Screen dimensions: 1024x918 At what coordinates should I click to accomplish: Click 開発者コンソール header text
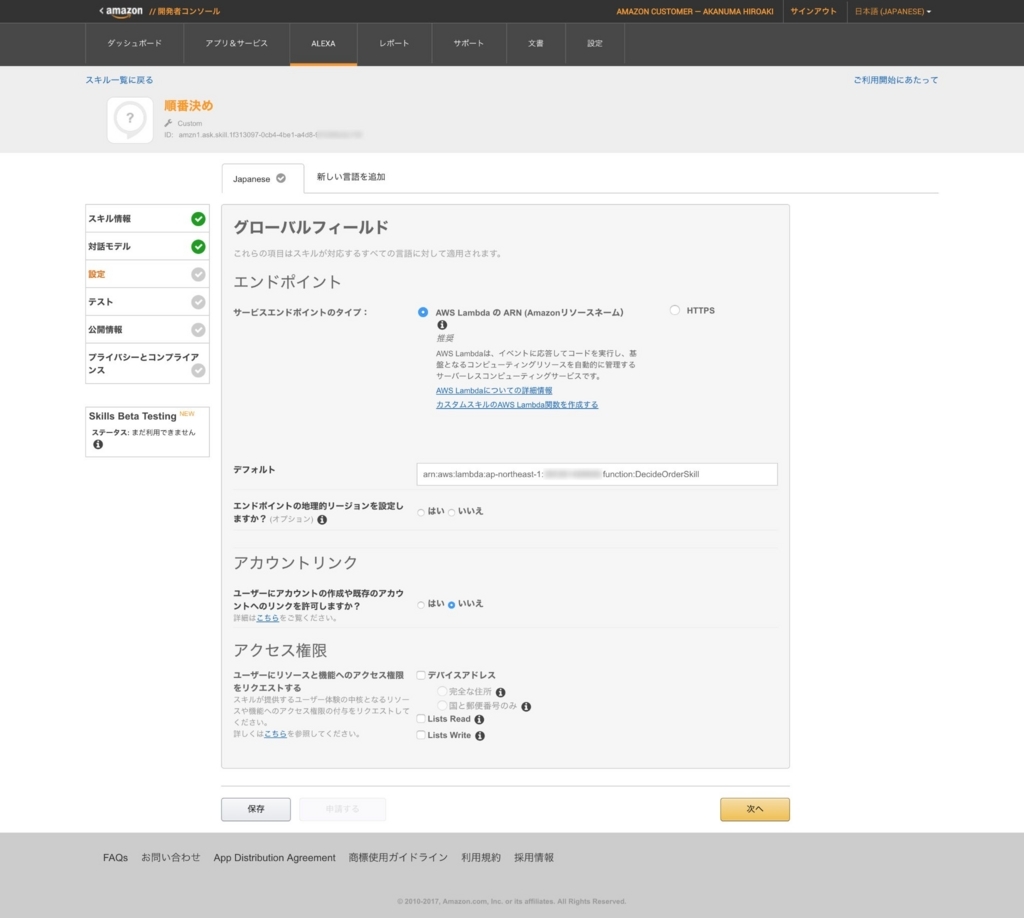coord(188,12)
